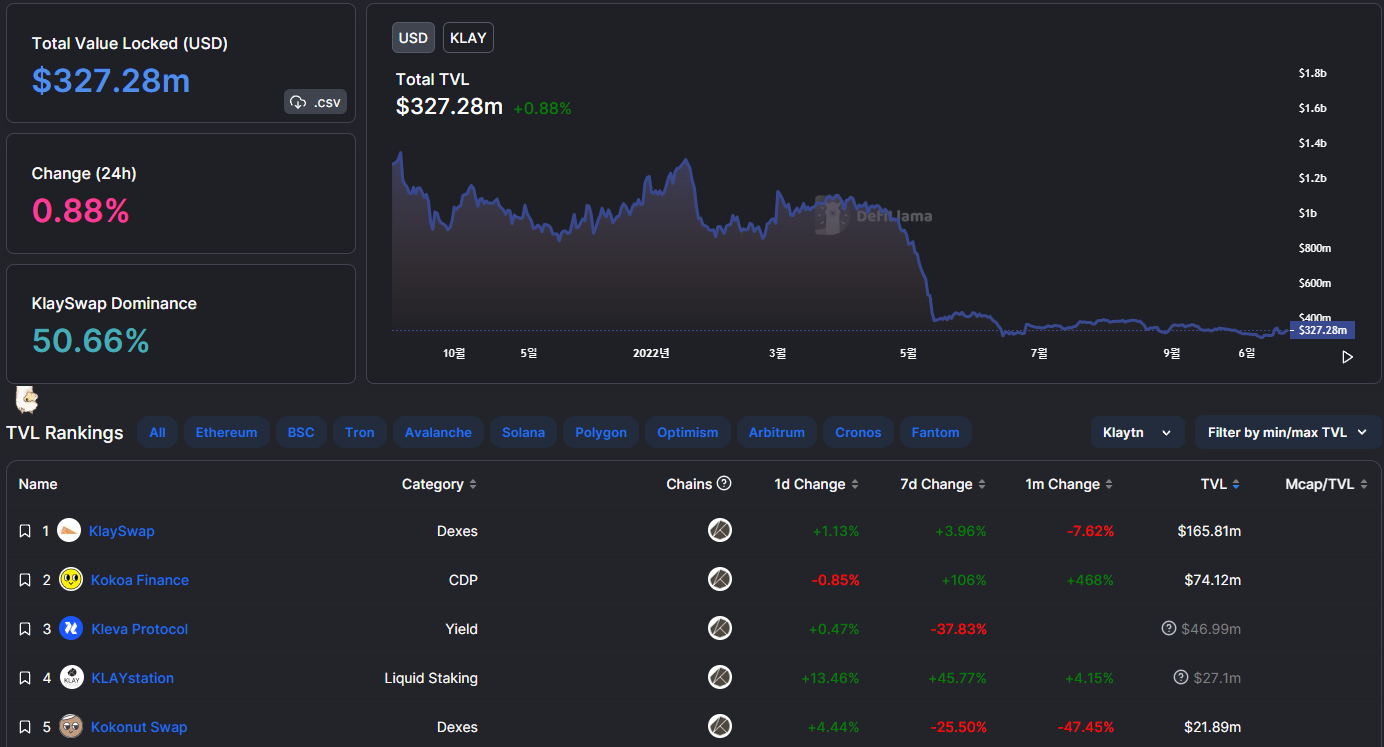This screenshot has width=1384, height=747.
Task: Bookmark the Kokonut Swap row
Action: click(x=25, y=727)
